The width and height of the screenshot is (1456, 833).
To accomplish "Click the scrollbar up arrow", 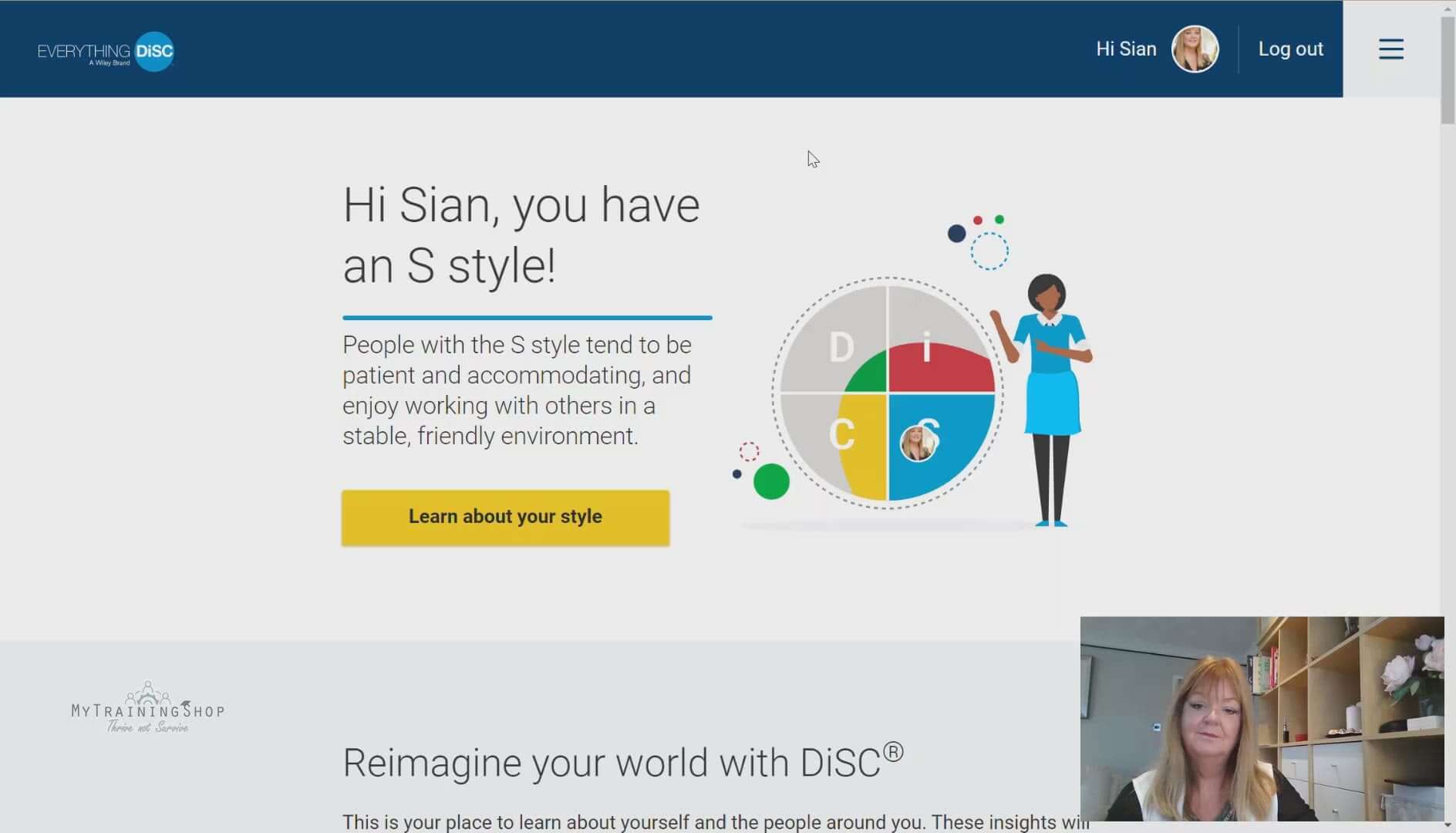I will click(1448, 8).
